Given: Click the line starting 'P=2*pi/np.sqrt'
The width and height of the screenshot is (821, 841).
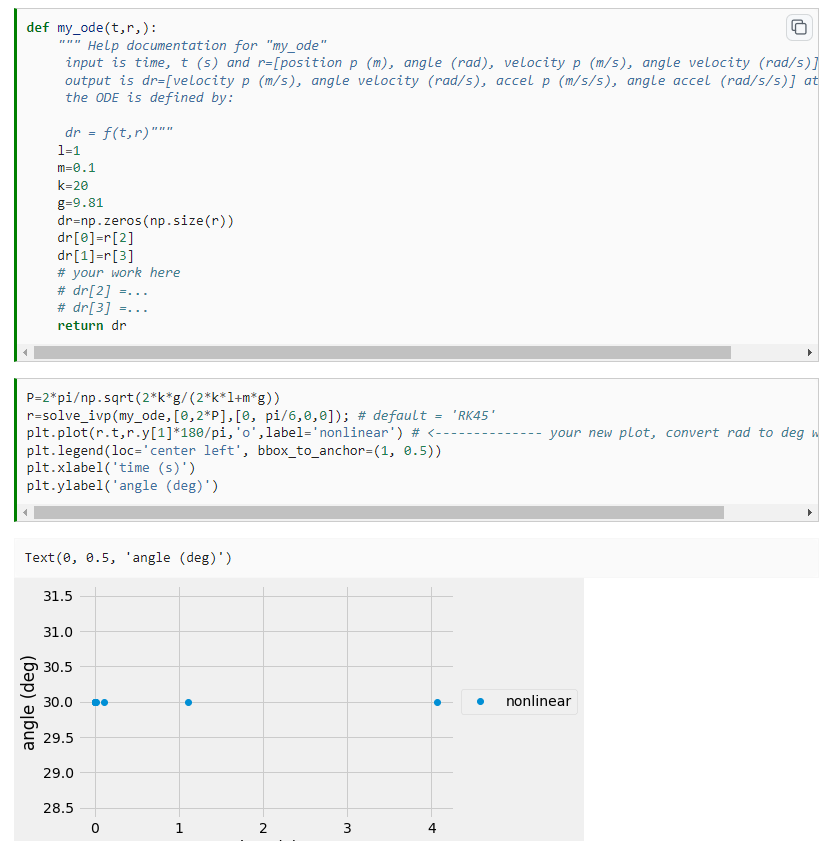Looking at the screenshot, I should (x=153, y=398).
